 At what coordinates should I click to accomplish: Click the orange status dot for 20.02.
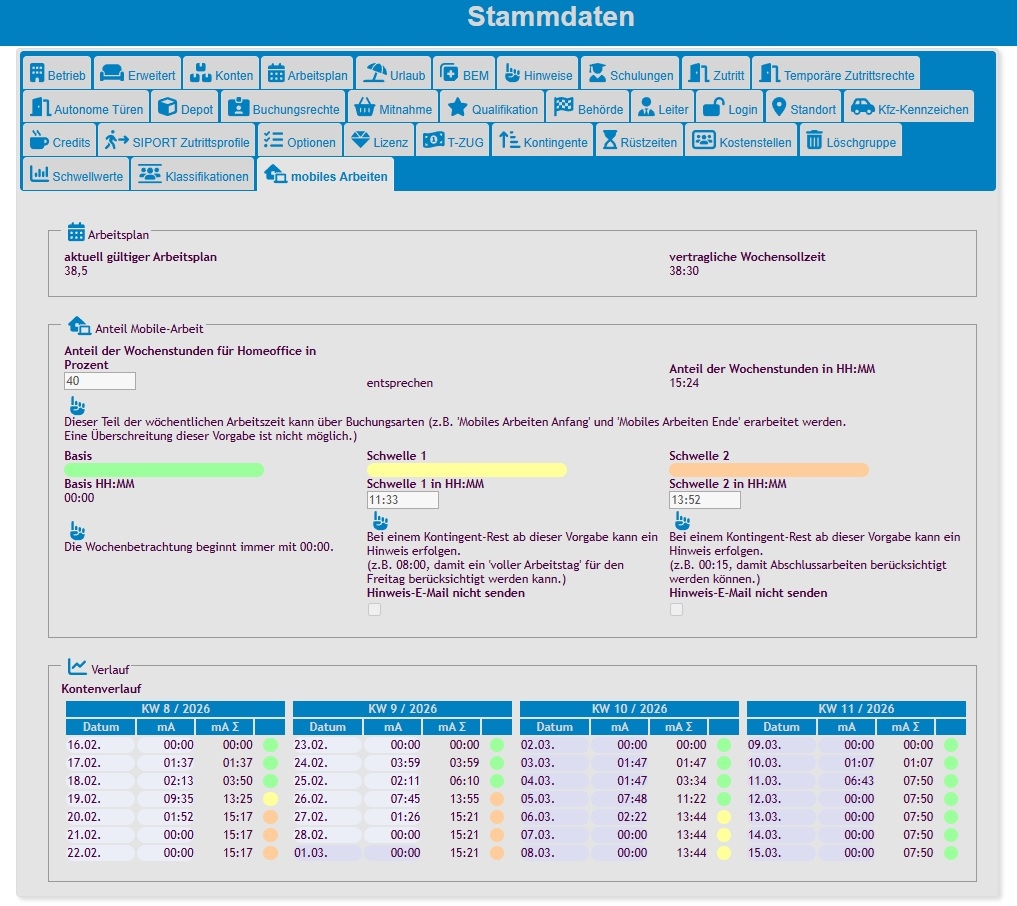click(x=270, y=817)
